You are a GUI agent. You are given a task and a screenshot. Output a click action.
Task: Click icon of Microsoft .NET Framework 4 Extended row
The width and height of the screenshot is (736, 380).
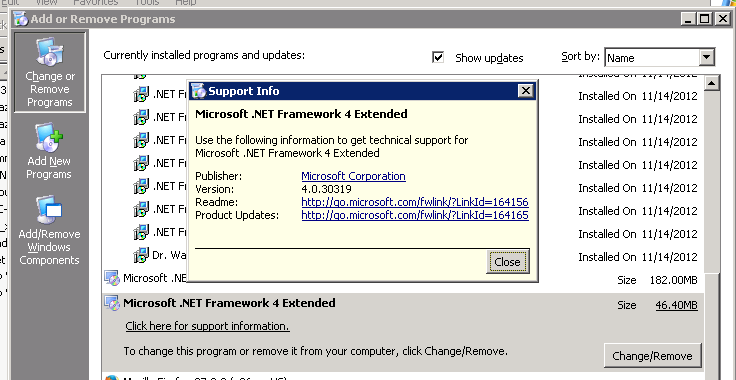[112, 303]
